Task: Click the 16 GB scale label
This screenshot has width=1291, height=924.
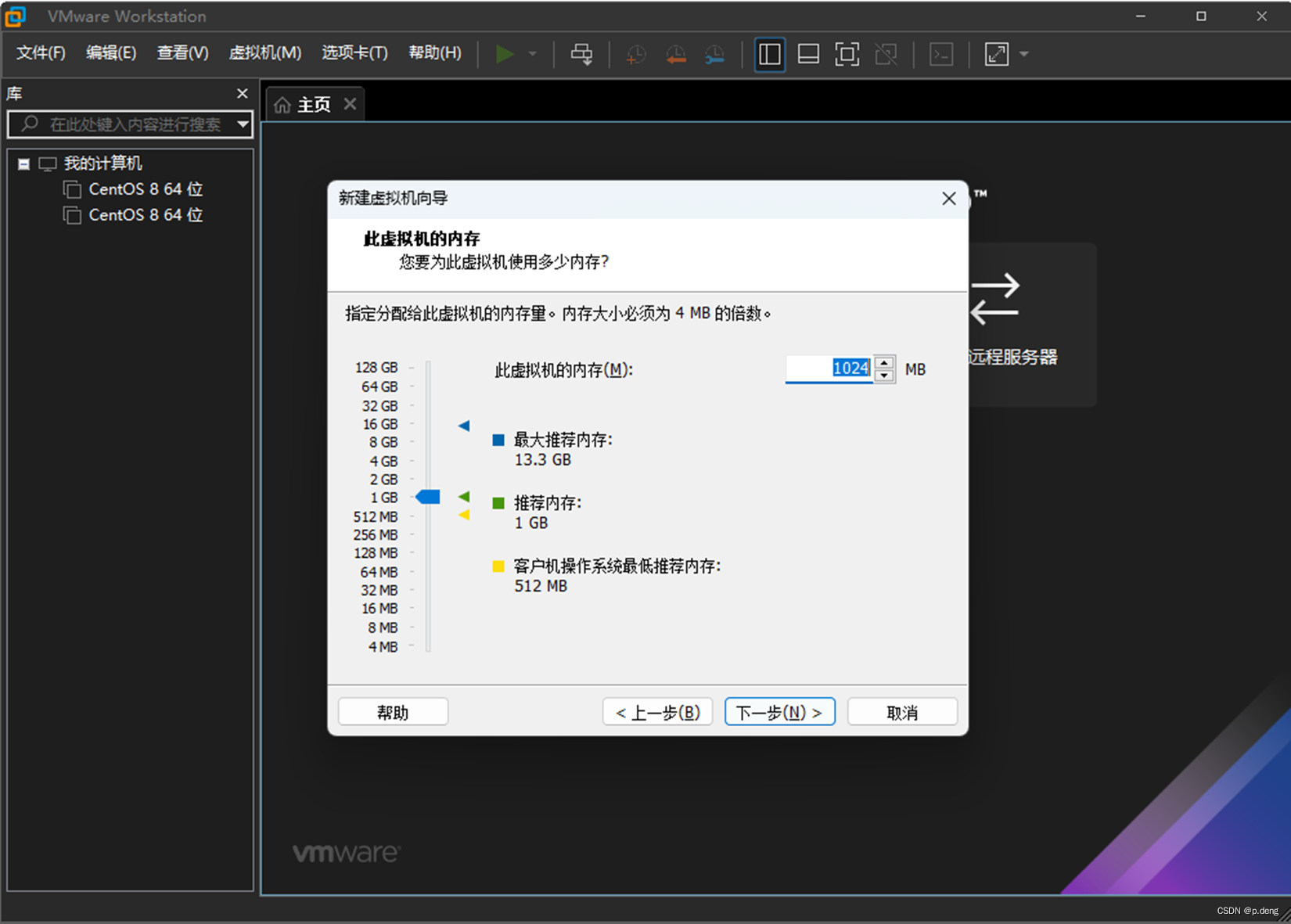Action: 380,424
